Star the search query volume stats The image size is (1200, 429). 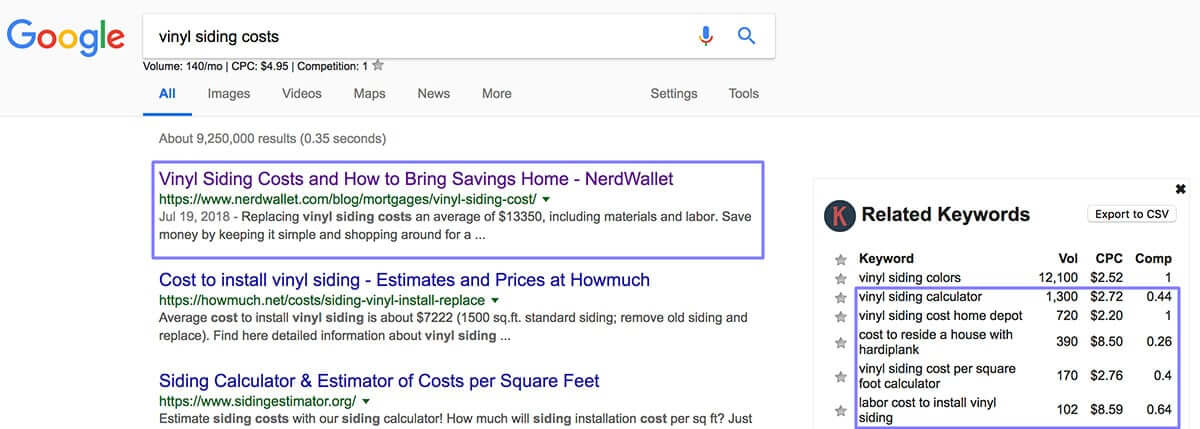coord(377,66)
